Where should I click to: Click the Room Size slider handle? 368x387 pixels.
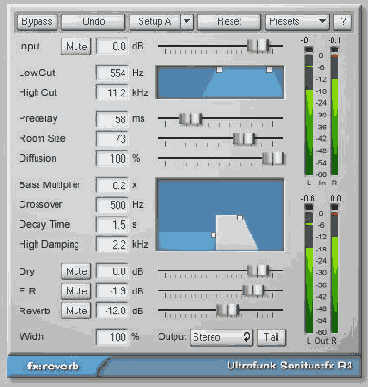pyautogui.click(x=244, y=138)
